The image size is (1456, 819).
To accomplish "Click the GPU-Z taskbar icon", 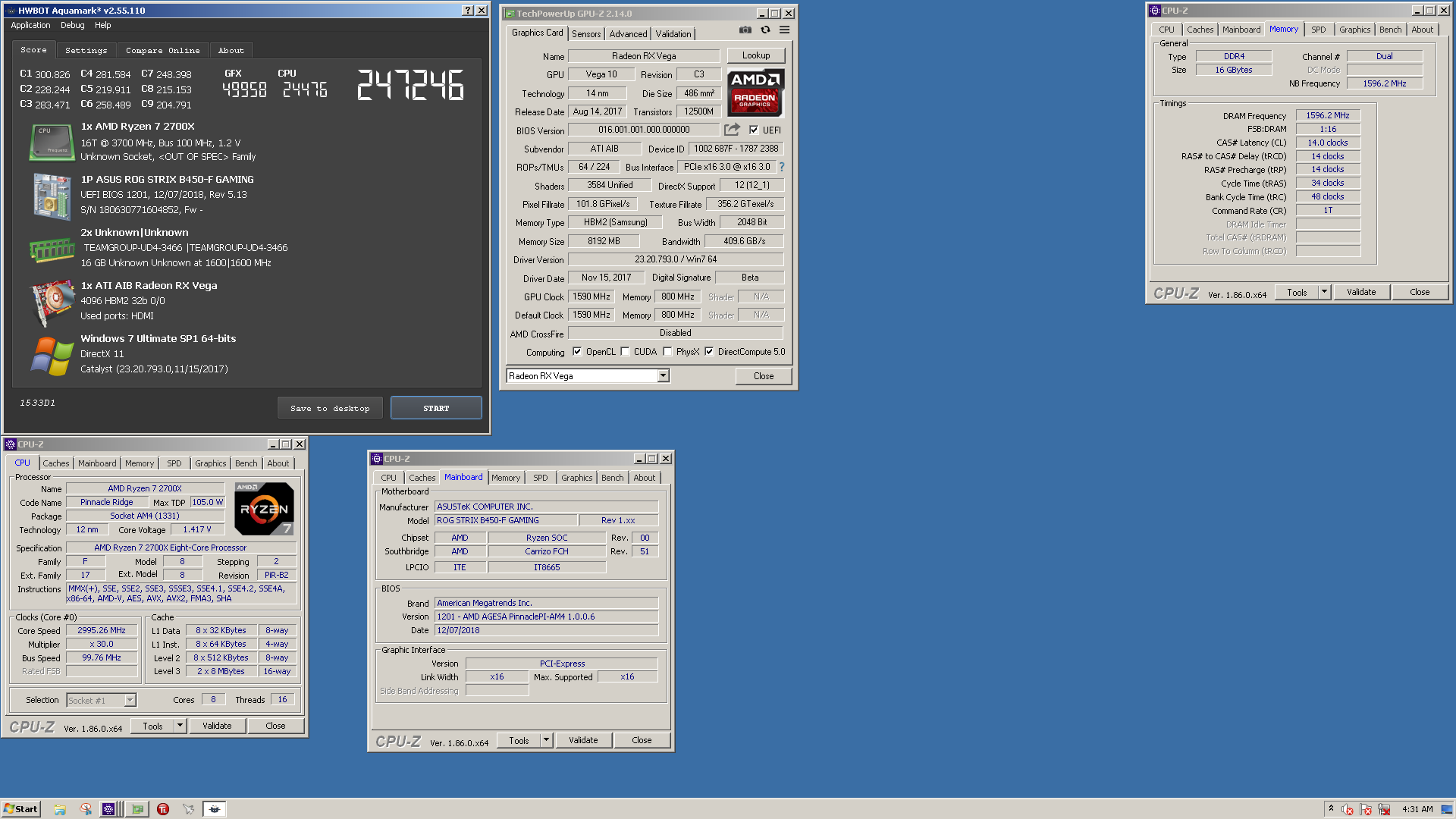I will point(137,809).
